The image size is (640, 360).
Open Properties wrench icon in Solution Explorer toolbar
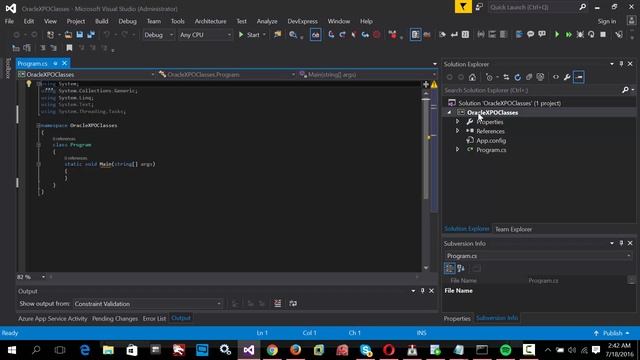coord(567,77)
